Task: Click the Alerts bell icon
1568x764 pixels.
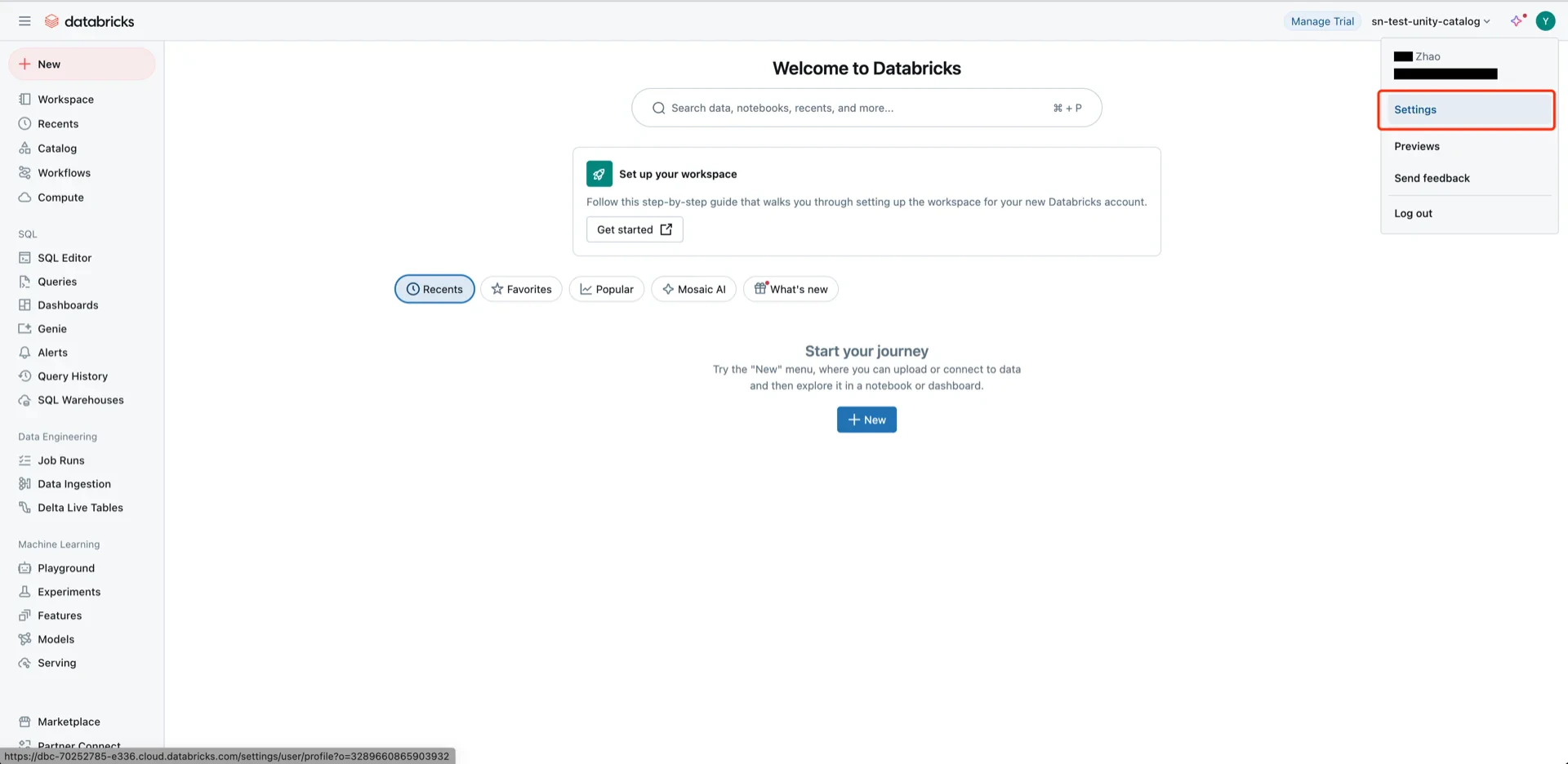Action: pos(24,352)
